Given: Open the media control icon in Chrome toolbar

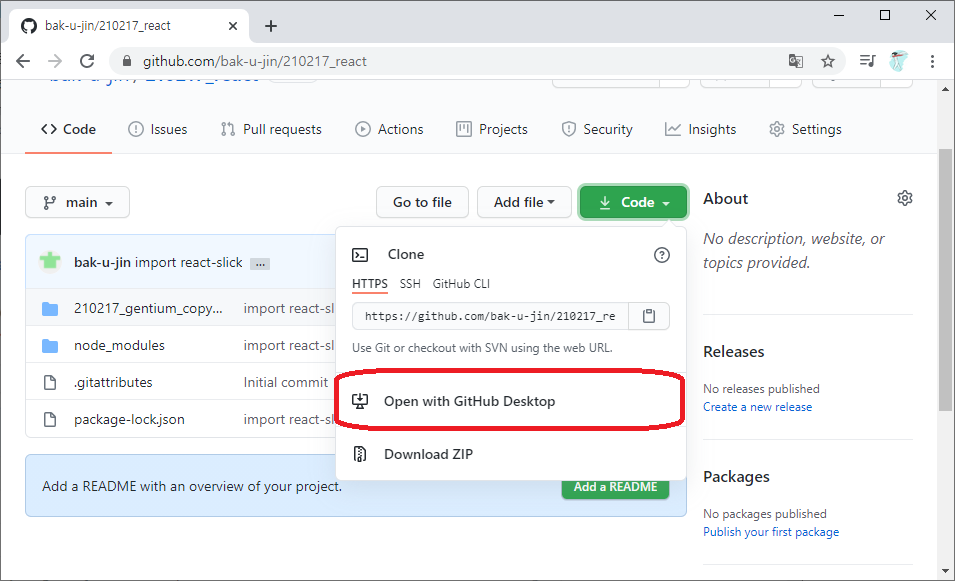Looking at the screenshot, I should point(867,61).
